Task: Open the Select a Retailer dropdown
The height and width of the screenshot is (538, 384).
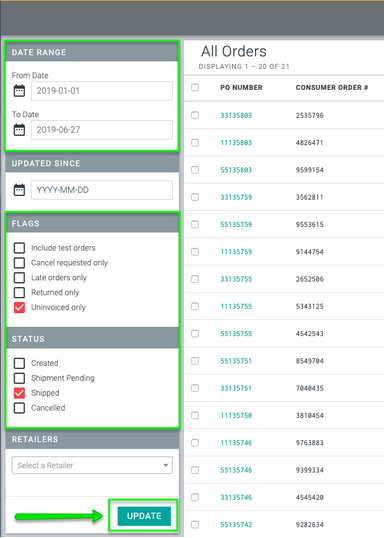Action: point(92,465)
